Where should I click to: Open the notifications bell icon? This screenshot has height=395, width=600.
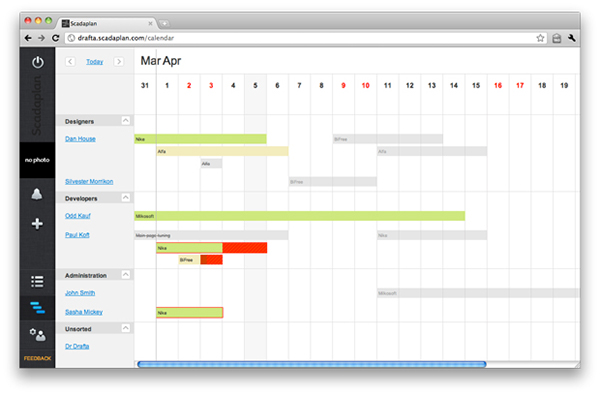point(37,194)
